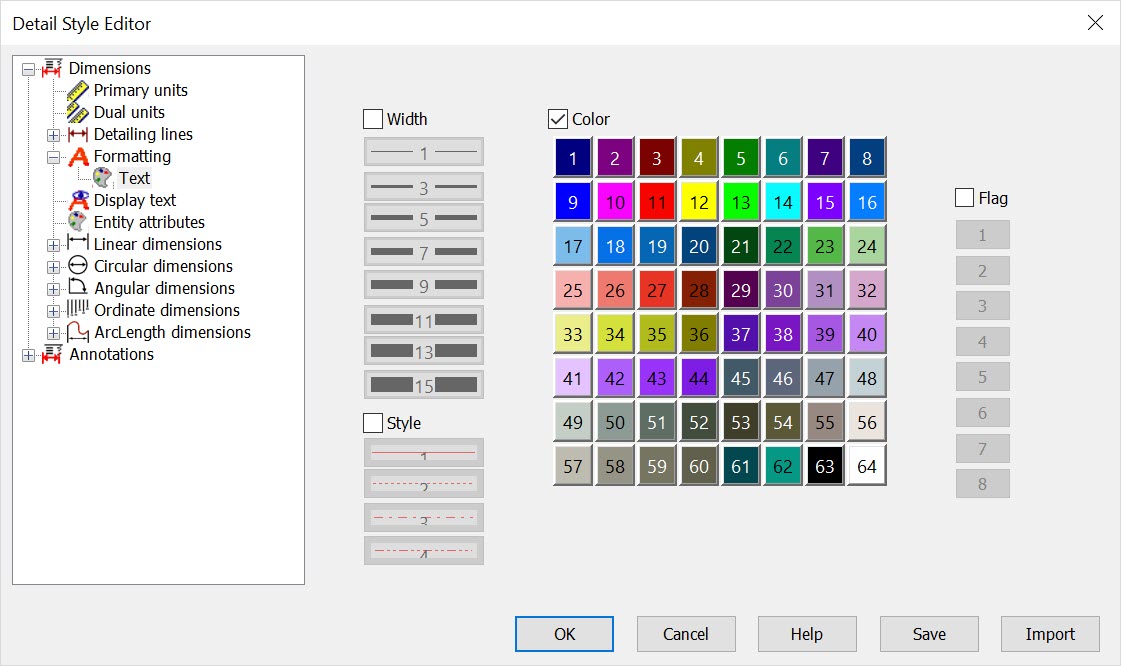This screenshot has width=1121, height=666.
Task: Select line width option 7
Action: (423, 251)
